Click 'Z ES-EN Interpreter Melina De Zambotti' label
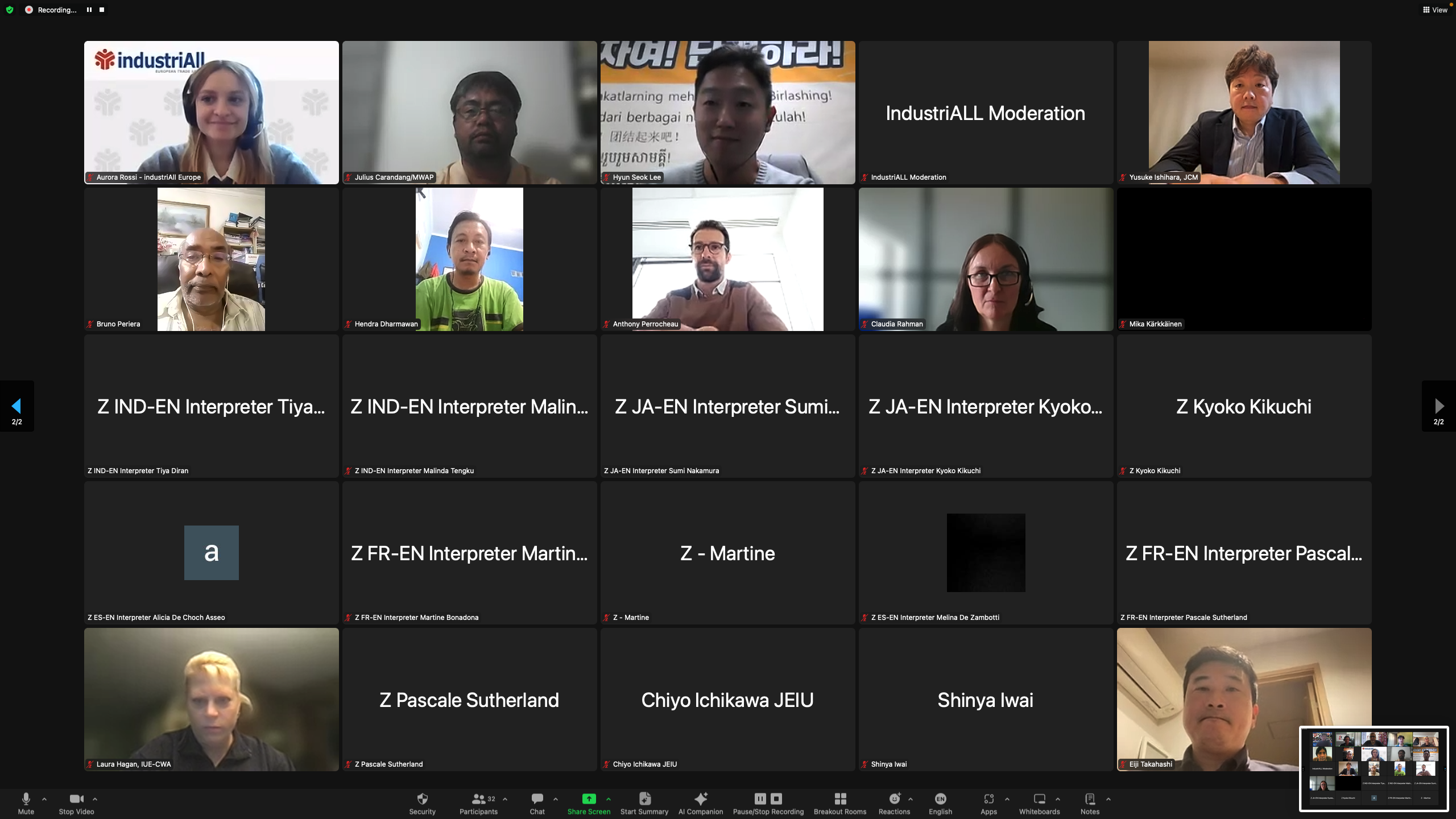 [935, 618]
